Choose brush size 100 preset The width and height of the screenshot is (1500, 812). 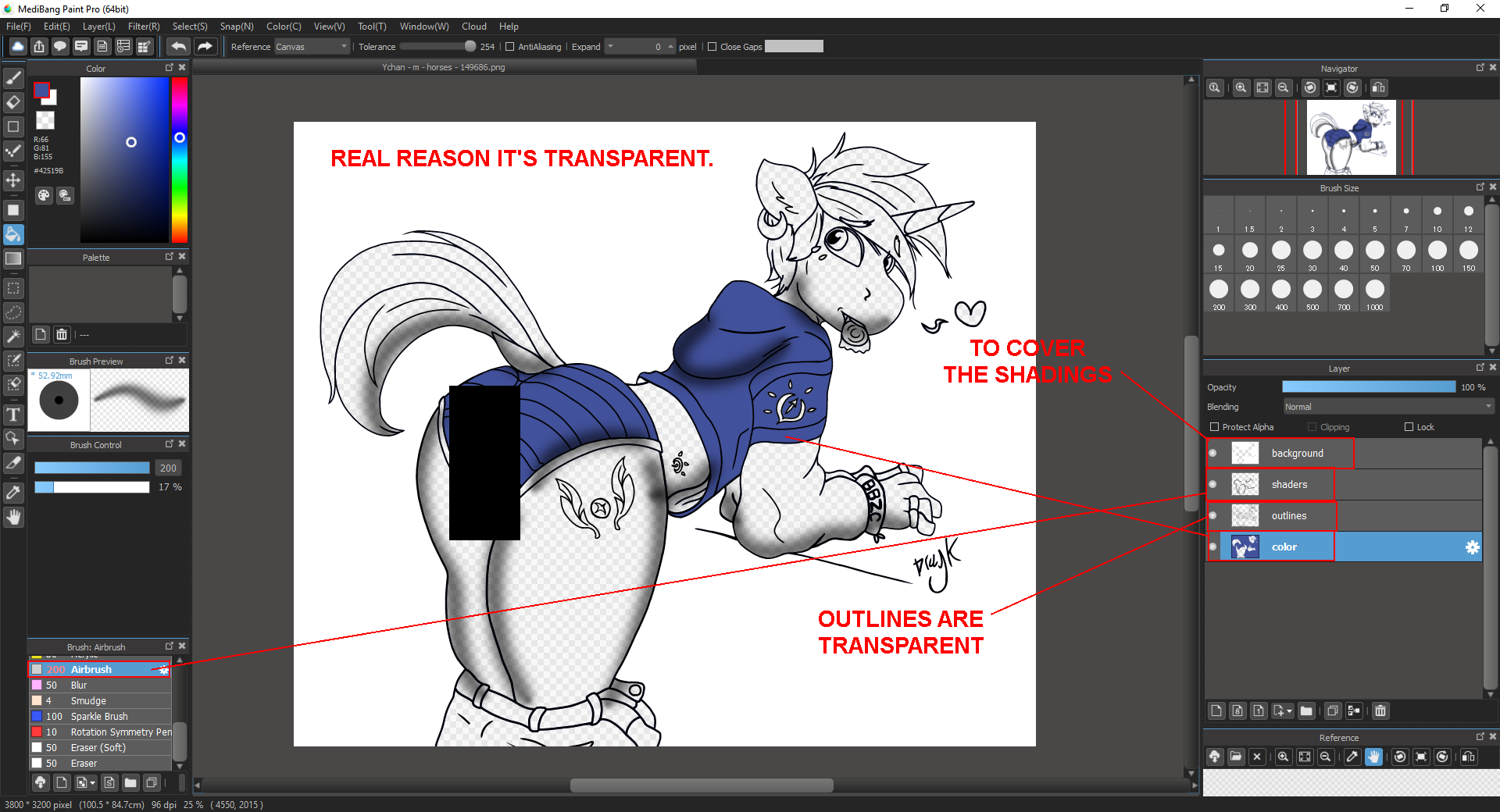pyautogui.click(x=1437, y=255)
